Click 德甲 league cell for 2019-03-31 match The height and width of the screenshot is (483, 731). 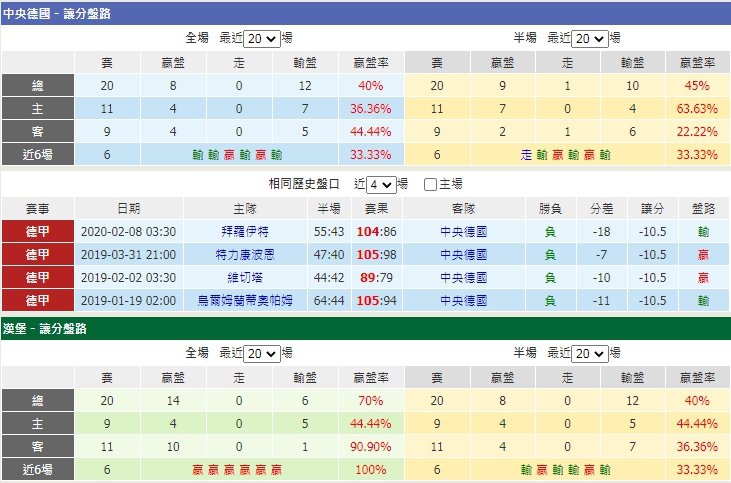38,255
